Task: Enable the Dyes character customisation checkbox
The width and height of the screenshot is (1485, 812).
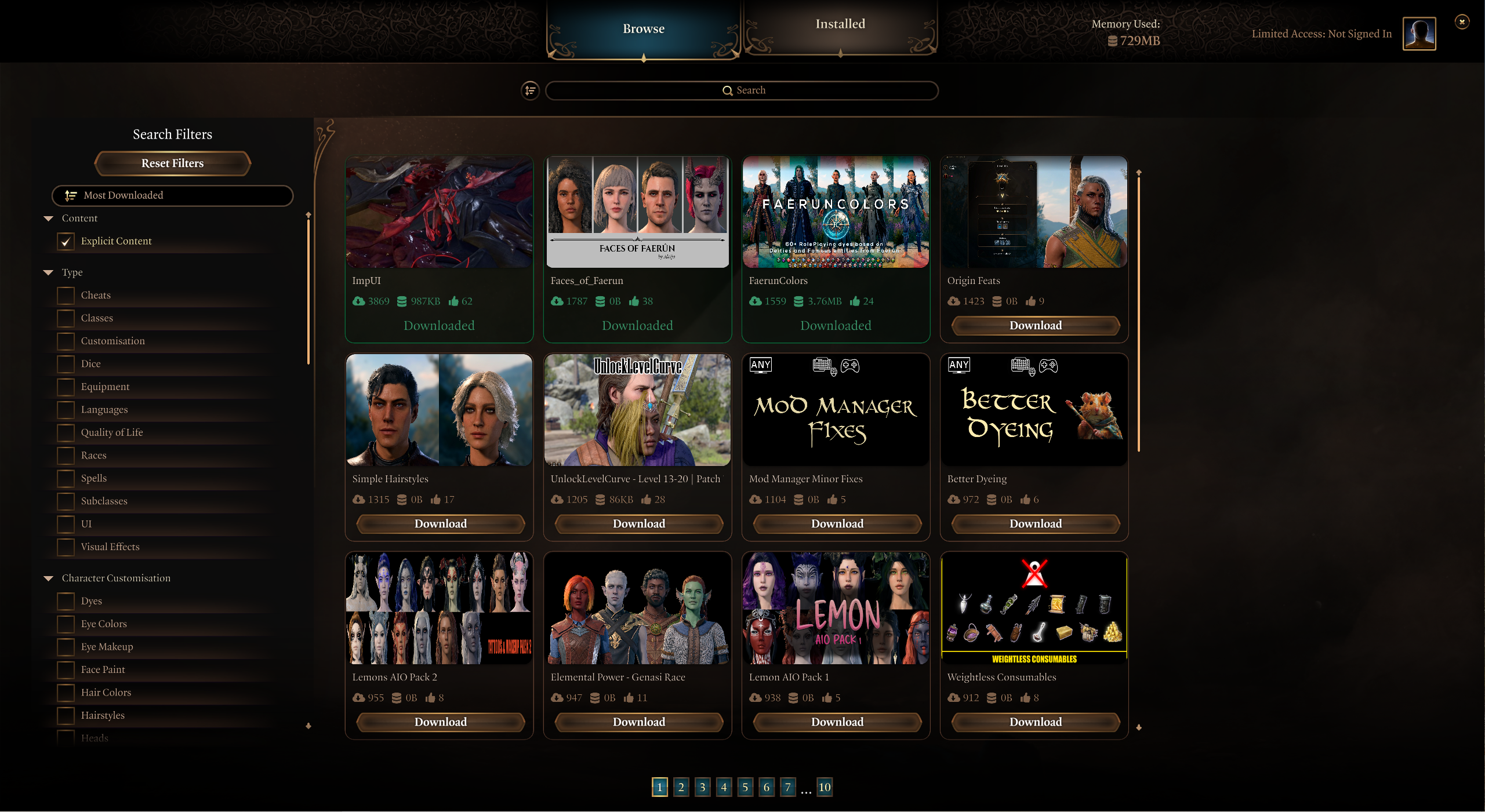Action: [65, 600]
